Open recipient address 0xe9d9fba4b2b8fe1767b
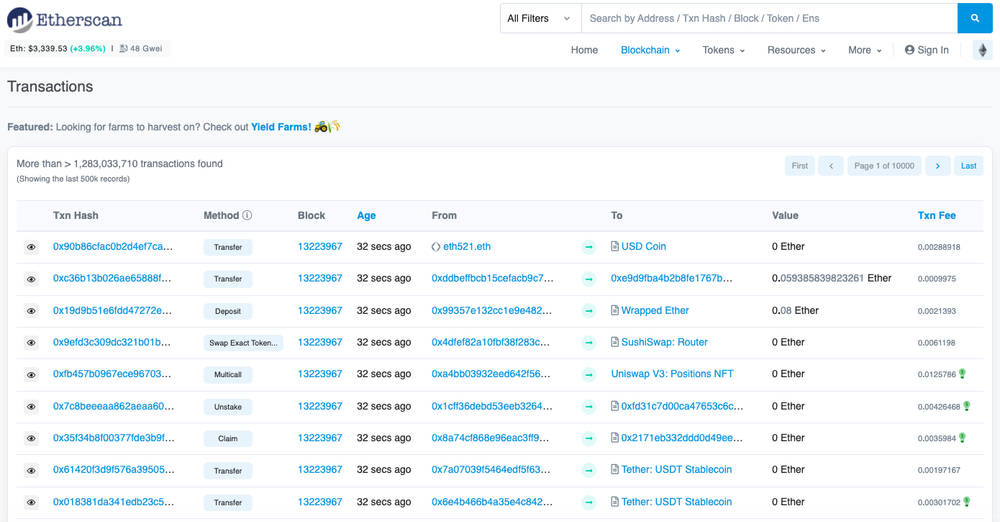1000x522 pixels. pyautogui.click(x=672, y=278)
